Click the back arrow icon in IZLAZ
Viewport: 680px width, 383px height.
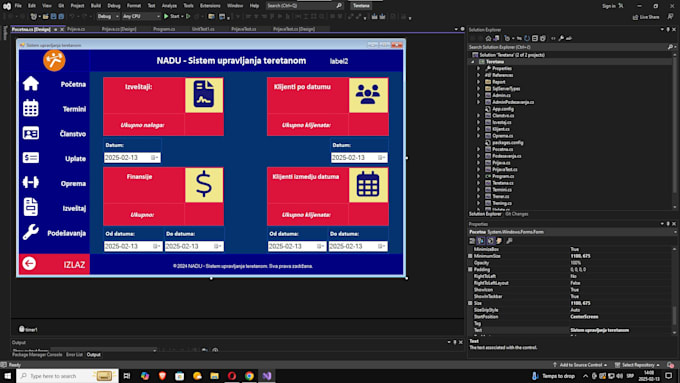click(29, 263)
